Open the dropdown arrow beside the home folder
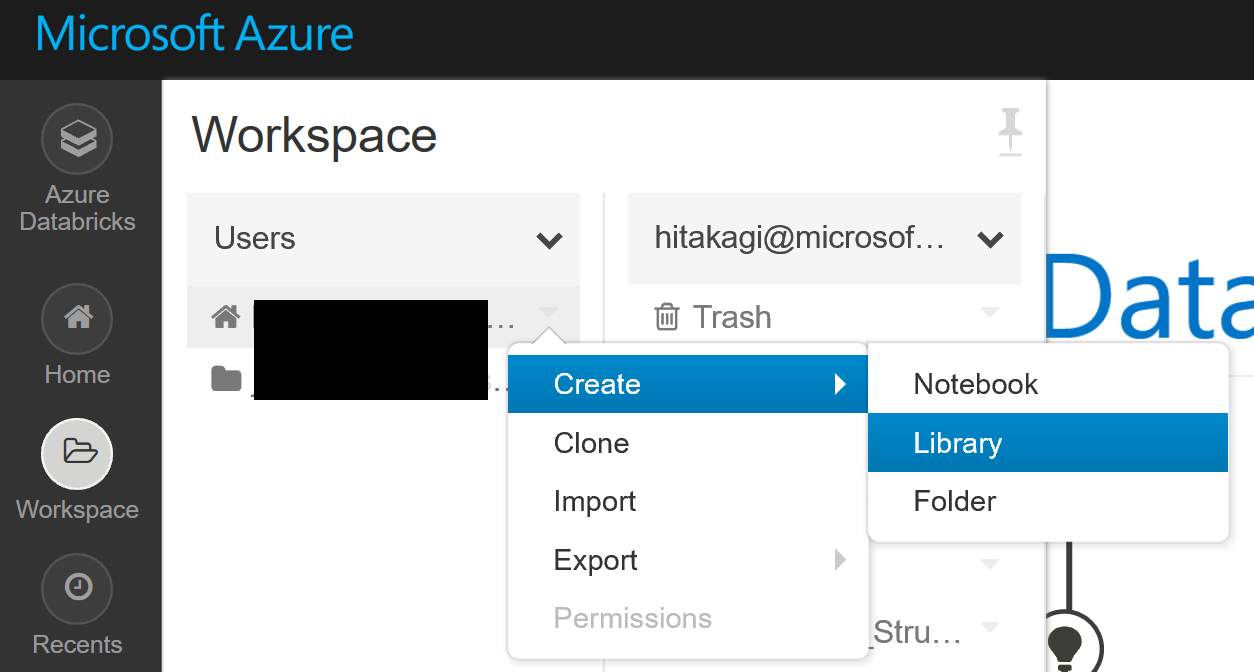Screen dimensions: 1254x672 click(548, 313)
